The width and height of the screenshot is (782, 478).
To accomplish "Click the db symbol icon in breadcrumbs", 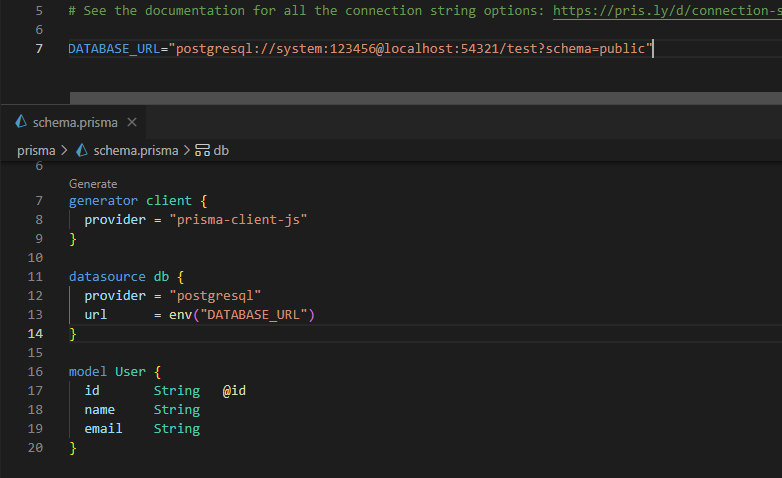I will pos(202,150).
